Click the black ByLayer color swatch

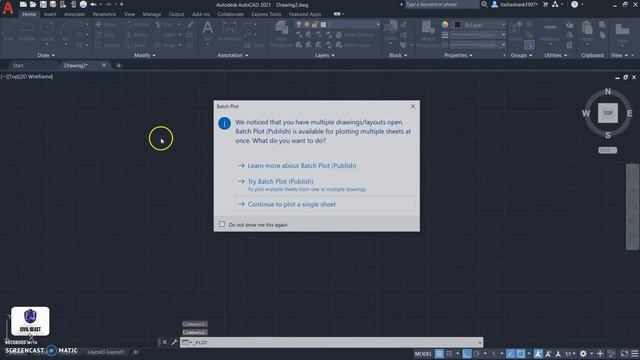pyautogui.click(x=458, y=24)
